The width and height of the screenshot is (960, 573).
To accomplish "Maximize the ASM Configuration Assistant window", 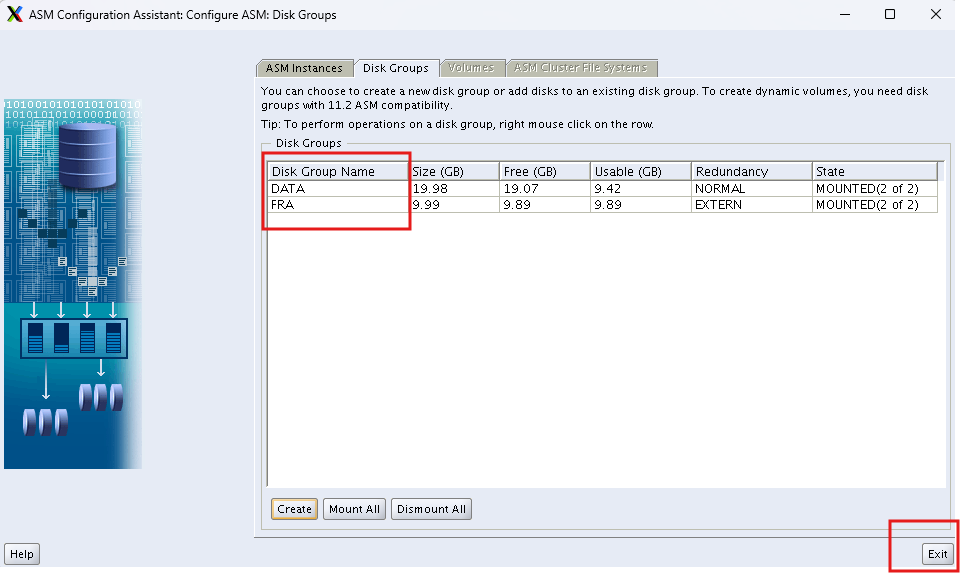I will [890, 14].
